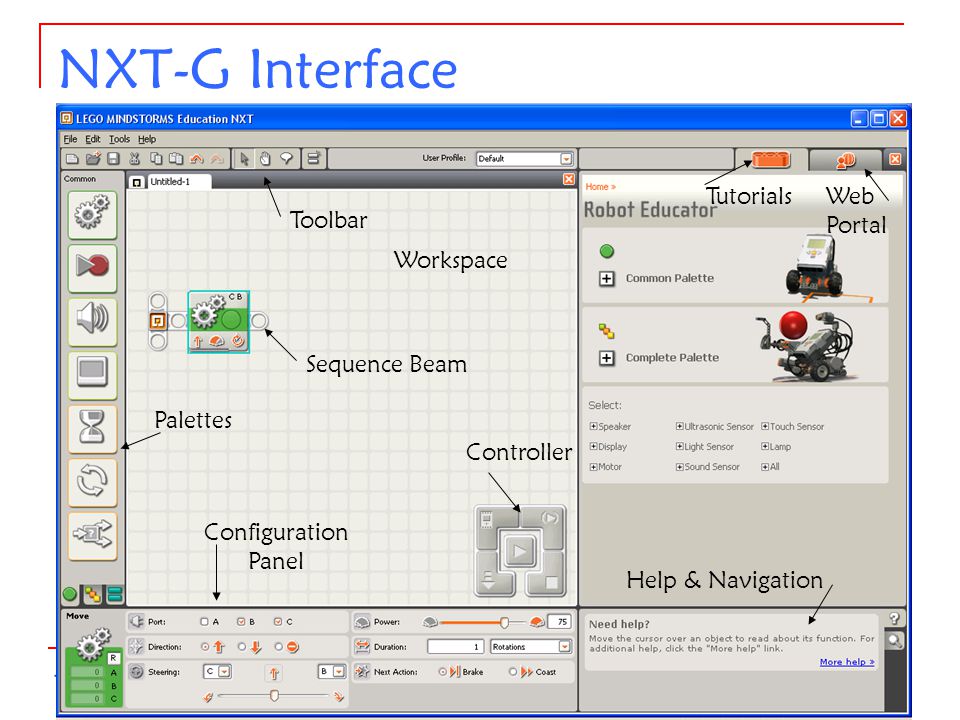Screen dimensions: 960x720
Task: Select the Brake next action radio button
Action: coord(442,672)
